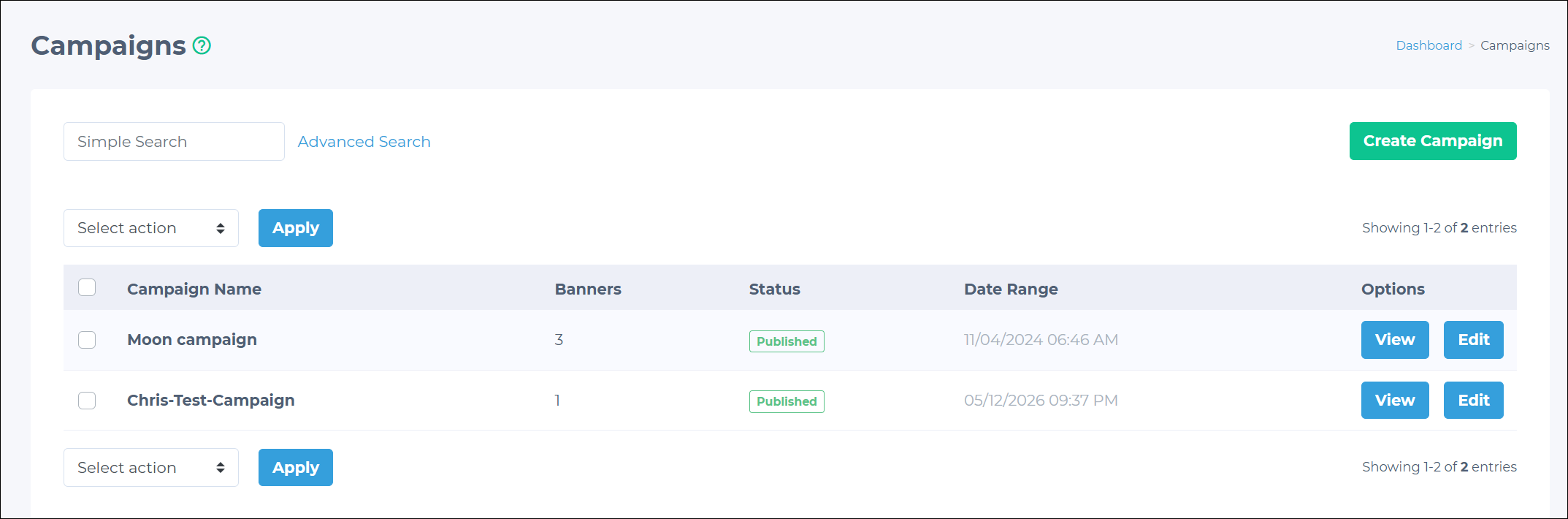Click the top Apply button

(x=296, y=228)
